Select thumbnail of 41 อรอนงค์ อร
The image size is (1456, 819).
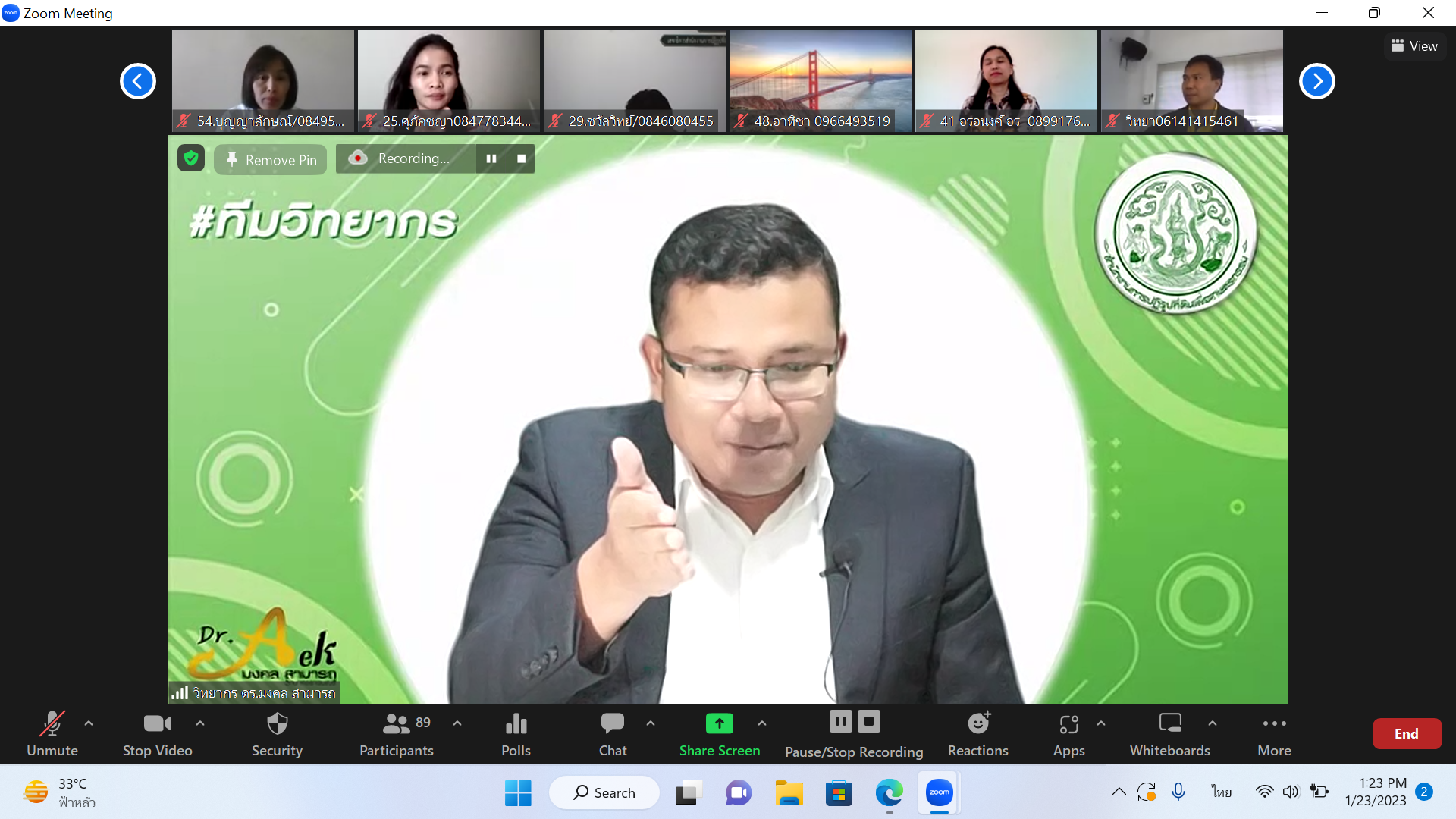pos(1006,80)
